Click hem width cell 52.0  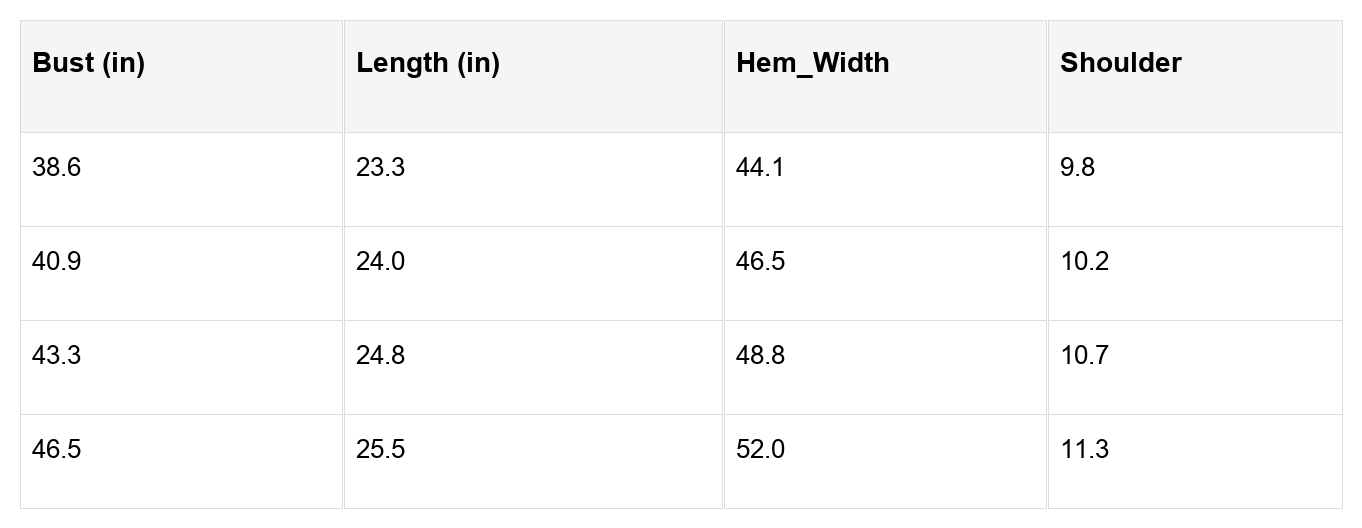(x=761, y=450)
